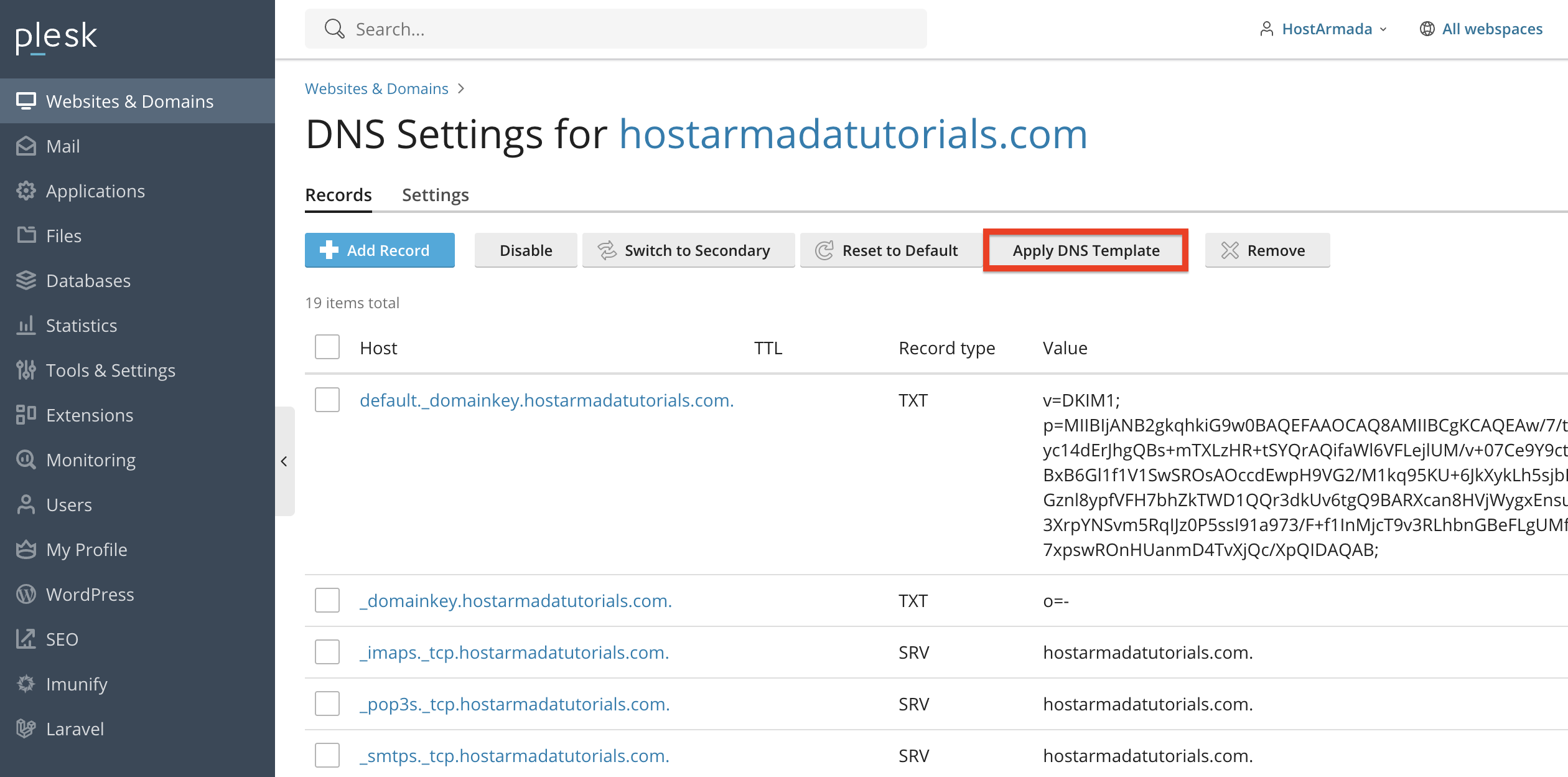Collapse the sidebar with the chevron
The image size is (1568, 777).
pos(284,461)
